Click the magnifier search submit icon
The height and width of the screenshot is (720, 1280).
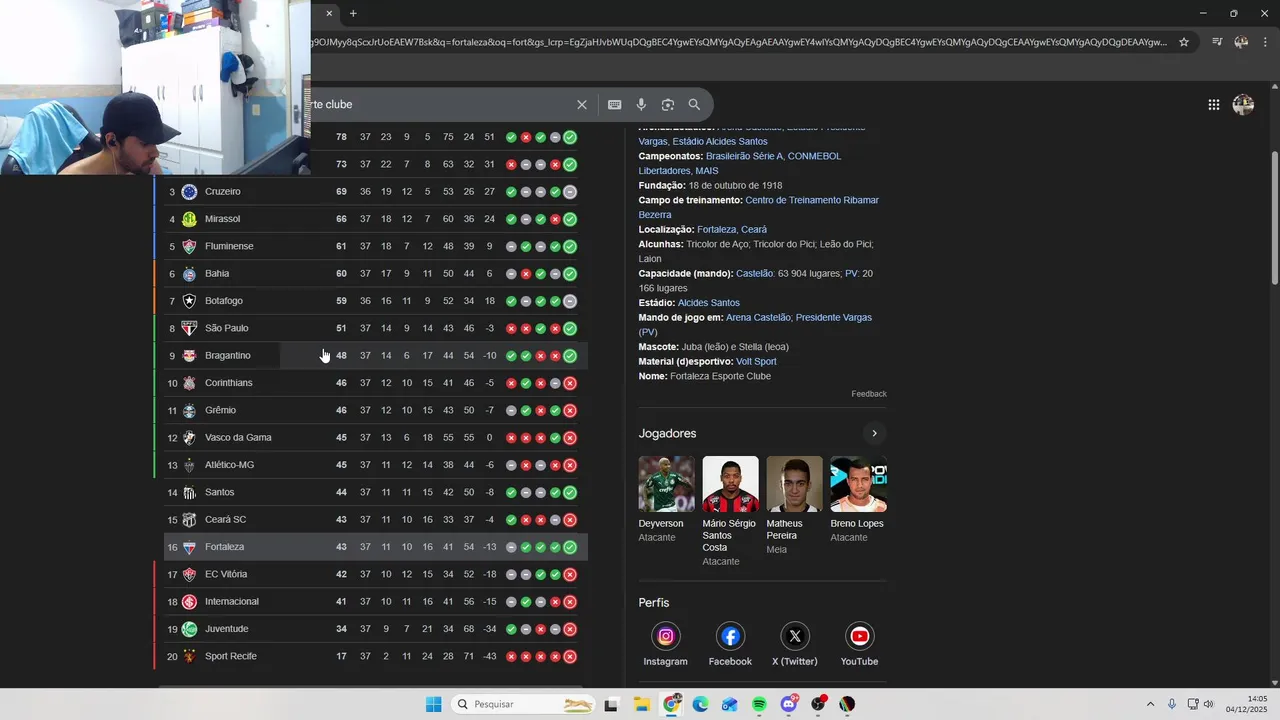[694, 104]
